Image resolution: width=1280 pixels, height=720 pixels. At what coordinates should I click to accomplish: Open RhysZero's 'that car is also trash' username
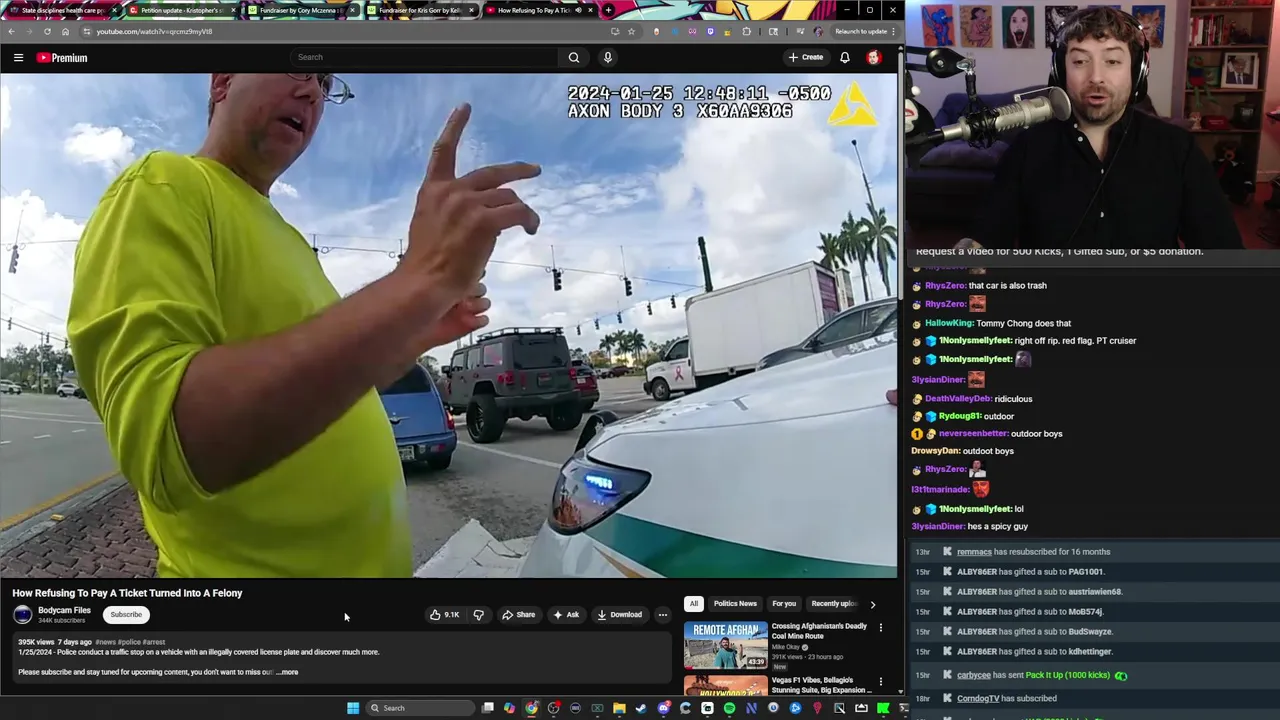coord(945,285)
